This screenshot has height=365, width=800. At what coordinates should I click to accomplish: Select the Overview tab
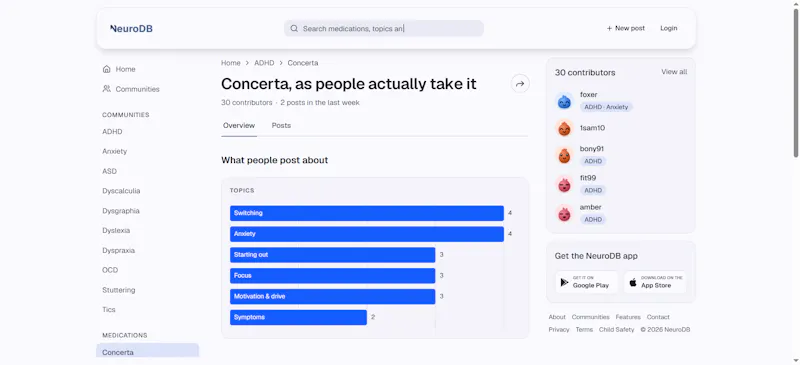tap(239, 126)
